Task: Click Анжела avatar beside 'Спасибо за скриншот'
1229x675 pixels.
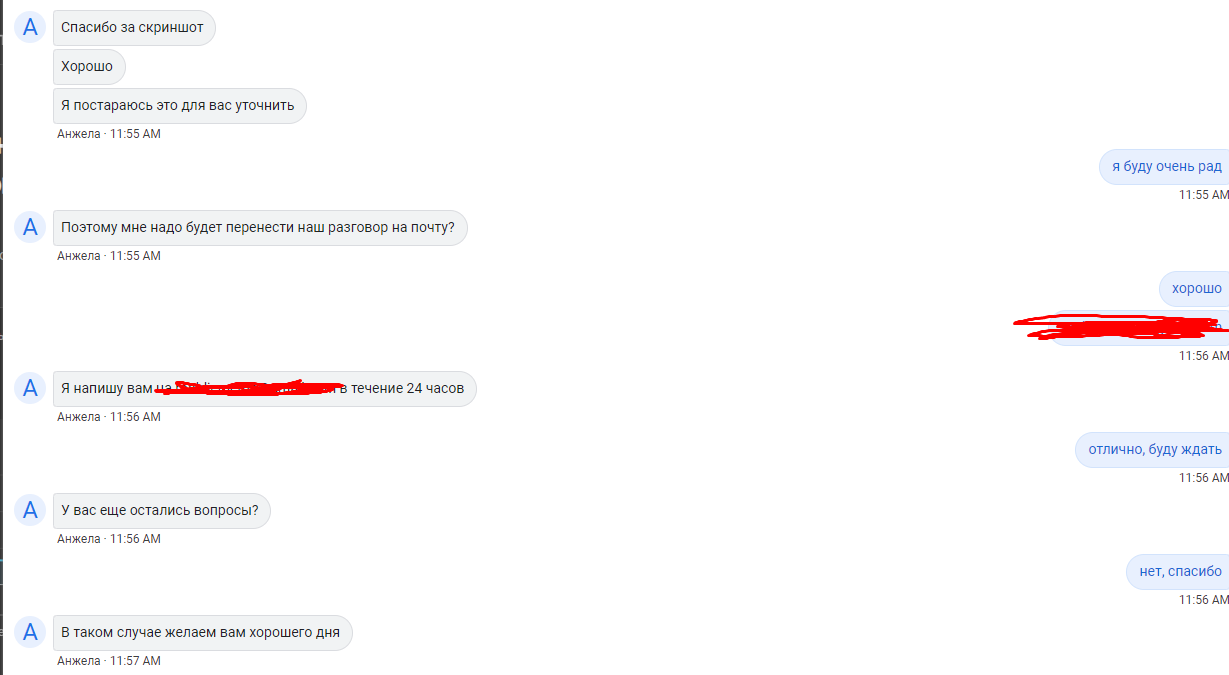Action: click(x=30, y=27)
